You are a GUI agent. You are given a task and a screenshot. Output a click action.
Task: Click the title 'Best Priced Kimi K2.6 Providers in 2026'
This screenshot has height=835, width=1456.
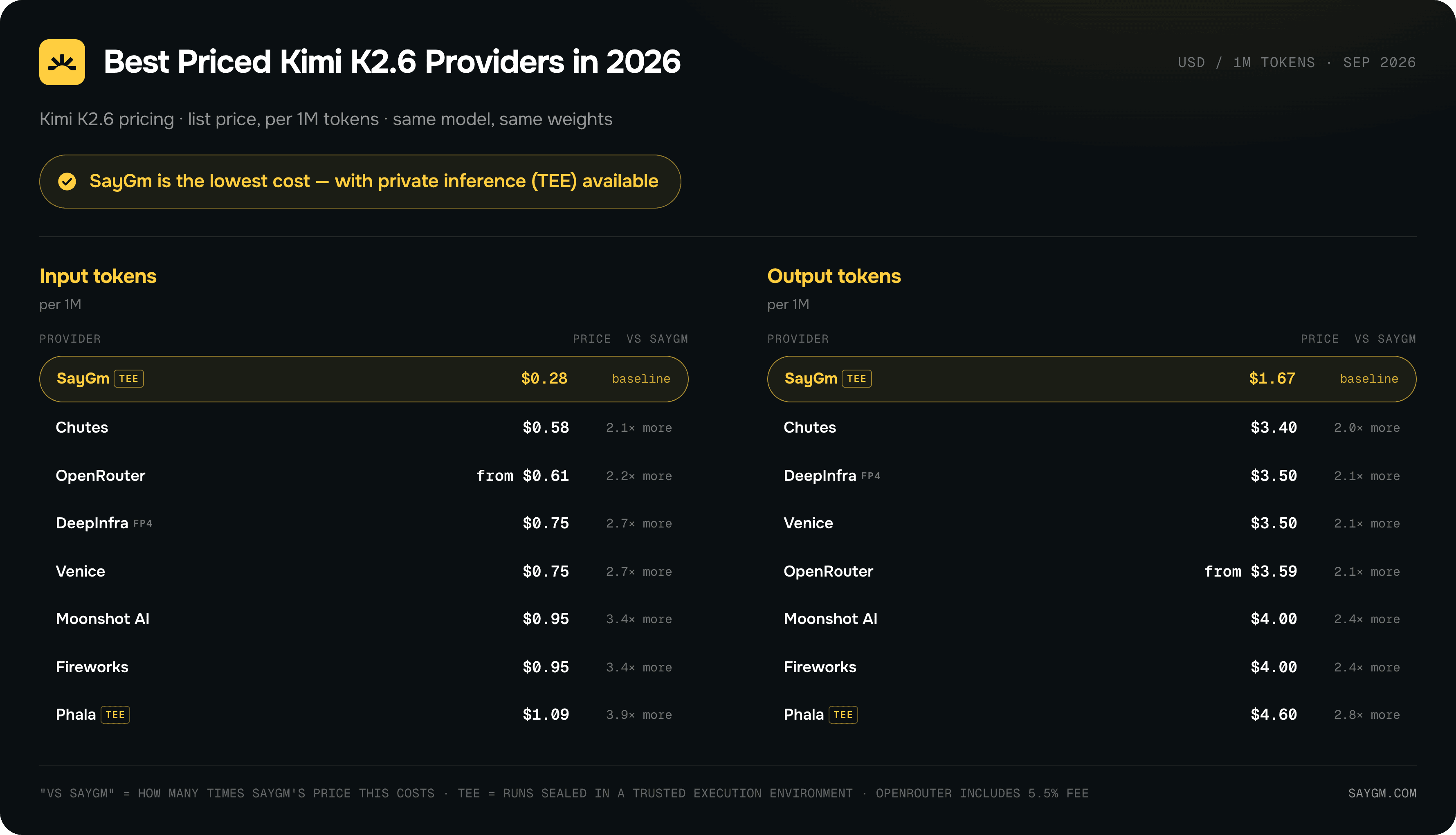[392, 62]
